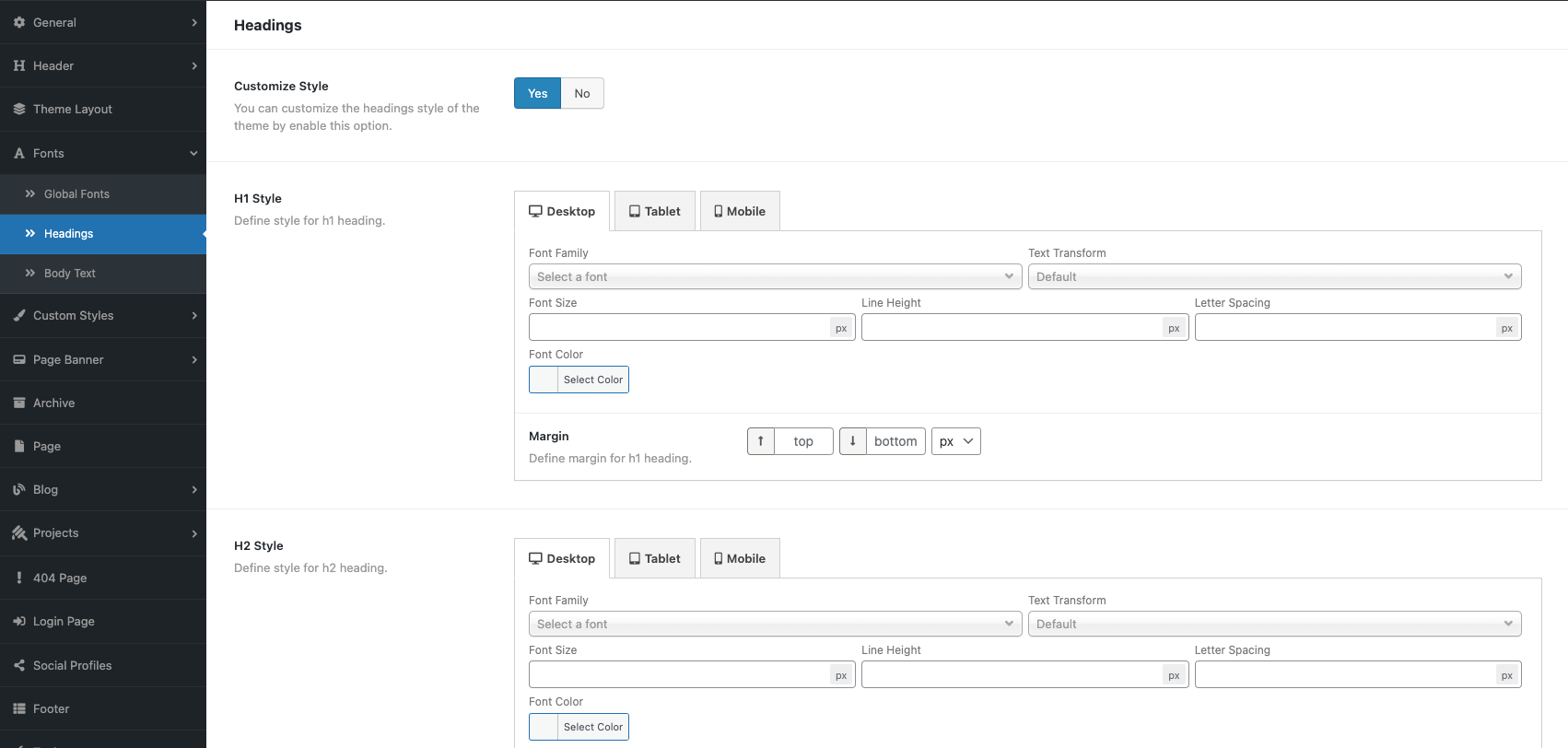
Task: Open the Archive menu item
Action: pyautogui.click(x=103, y=403)
